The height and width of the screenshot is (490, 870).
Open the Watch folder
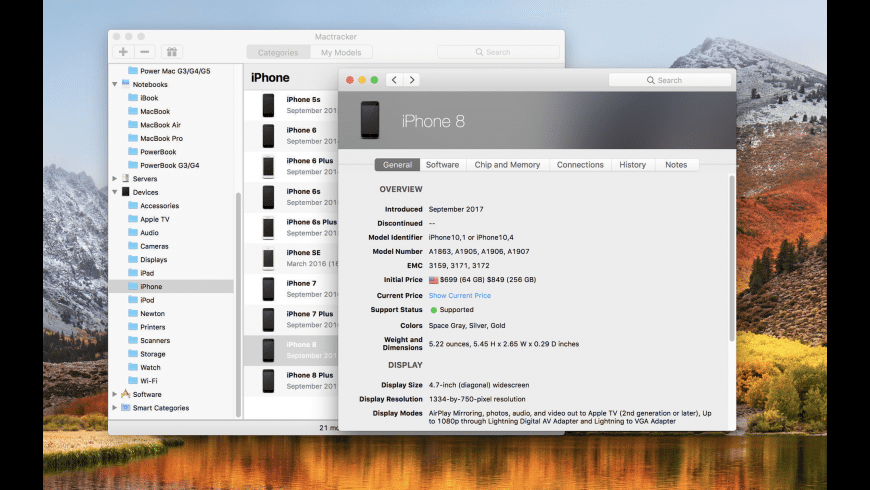tap(144, 367)
